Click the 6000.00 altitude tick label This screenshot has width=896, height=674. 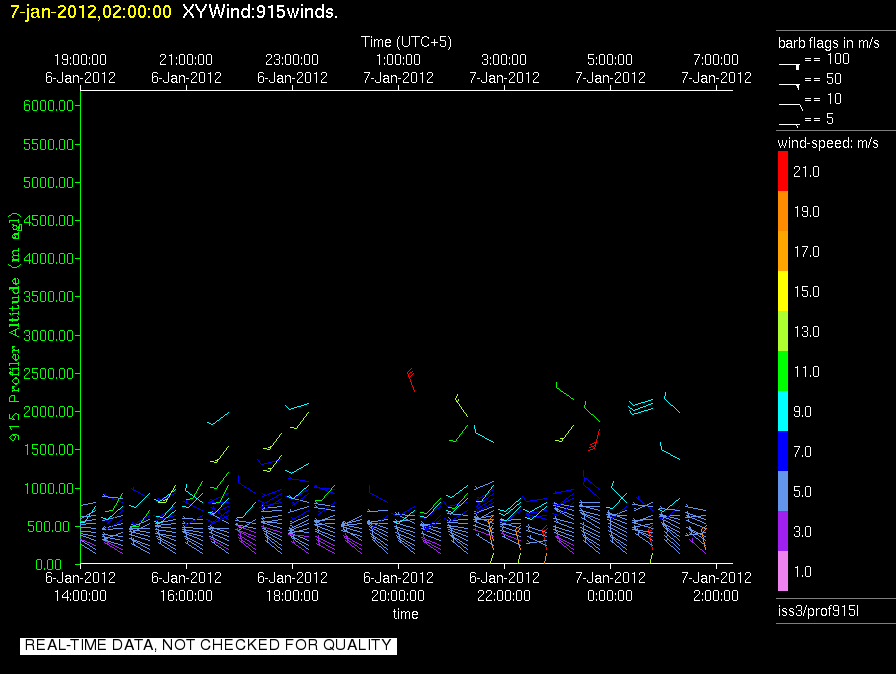tap(49, 105)
